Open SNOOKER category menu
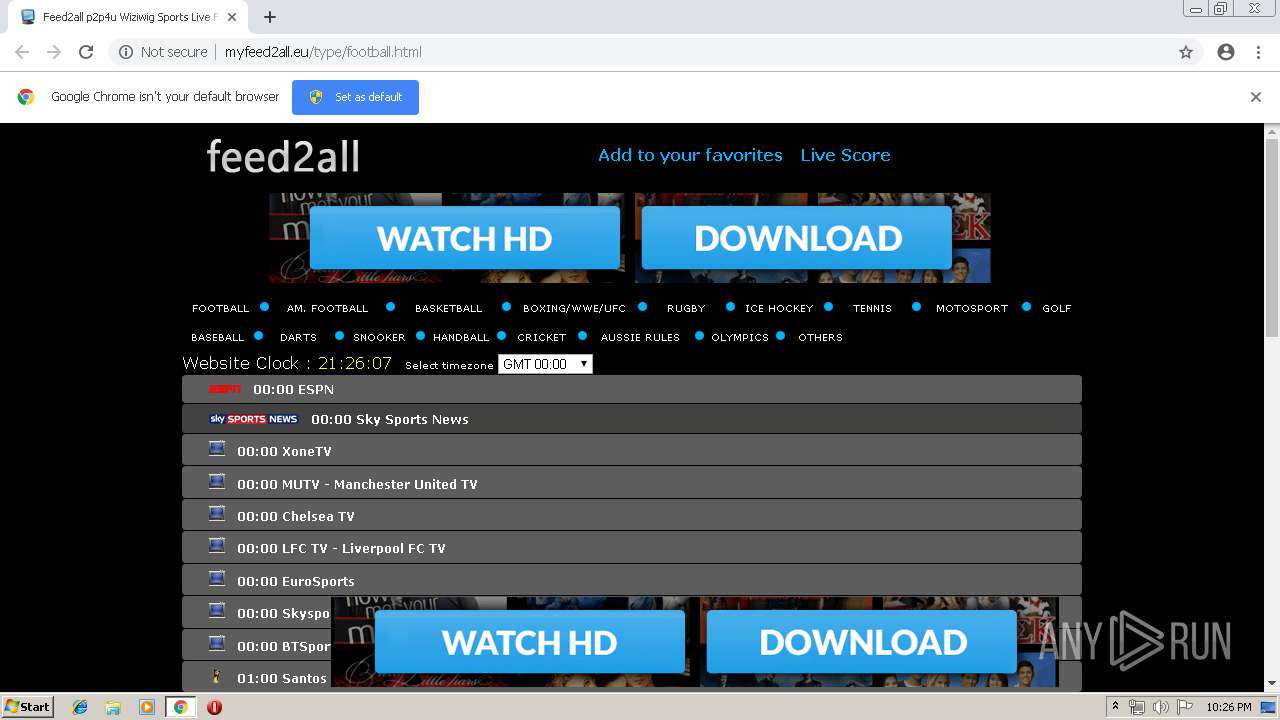The height and width of the screenshot is (720, 1280). tap(379, 337)
